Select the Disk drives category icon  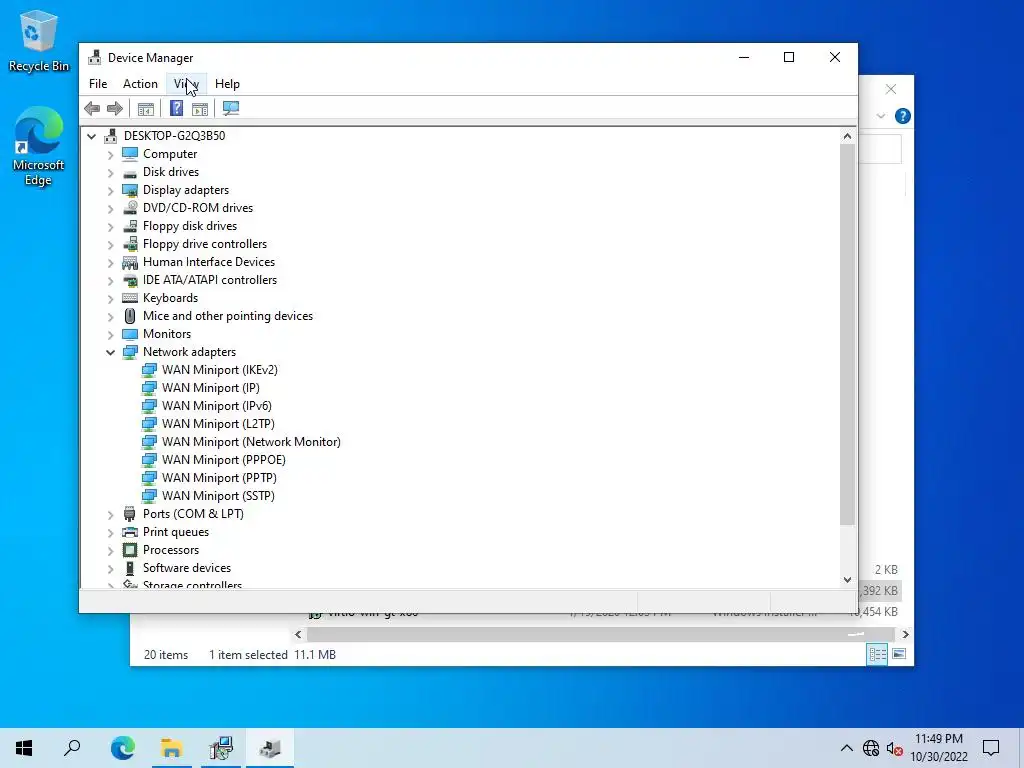pos(130,172)
